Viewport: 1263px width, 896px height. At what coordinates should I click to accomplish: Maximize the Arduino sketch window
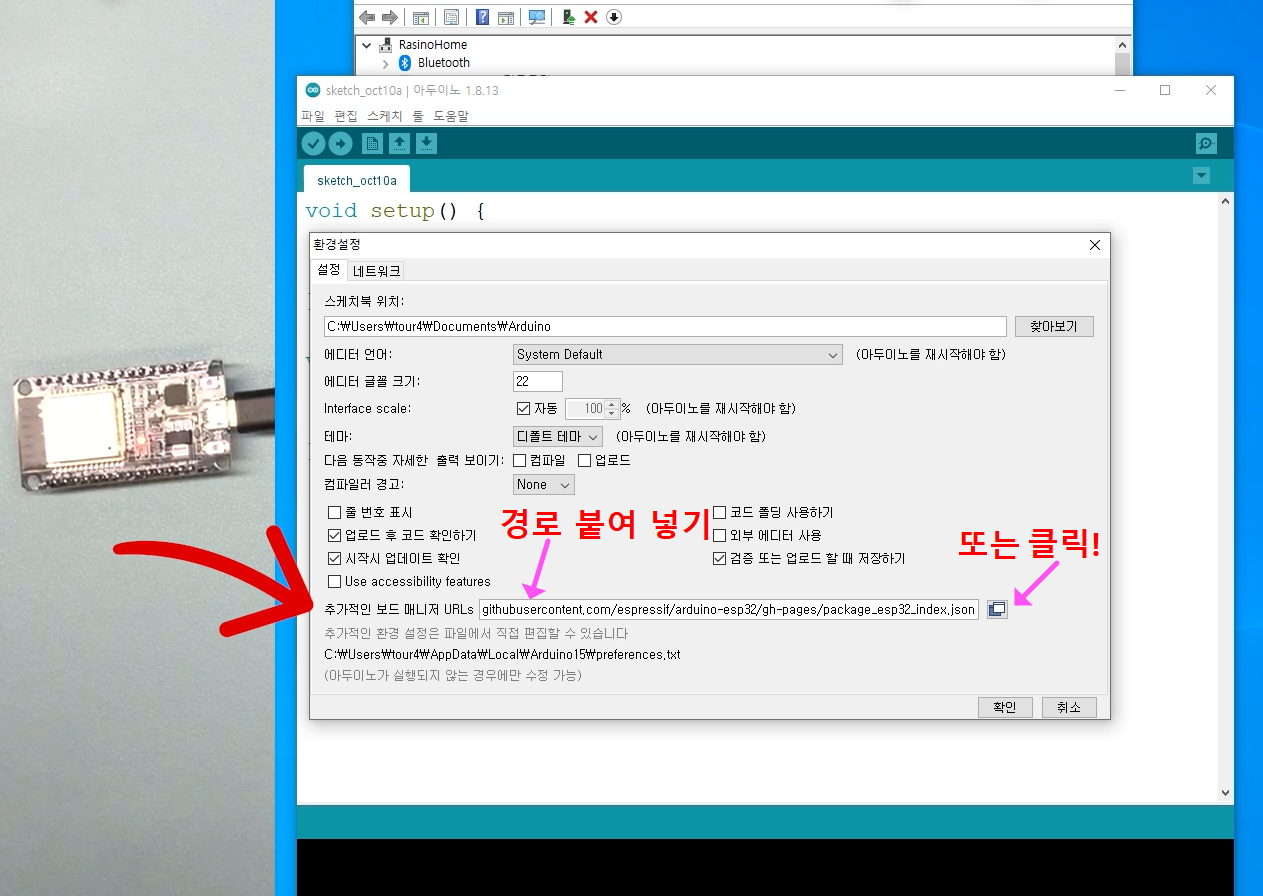coord(1165,90)
